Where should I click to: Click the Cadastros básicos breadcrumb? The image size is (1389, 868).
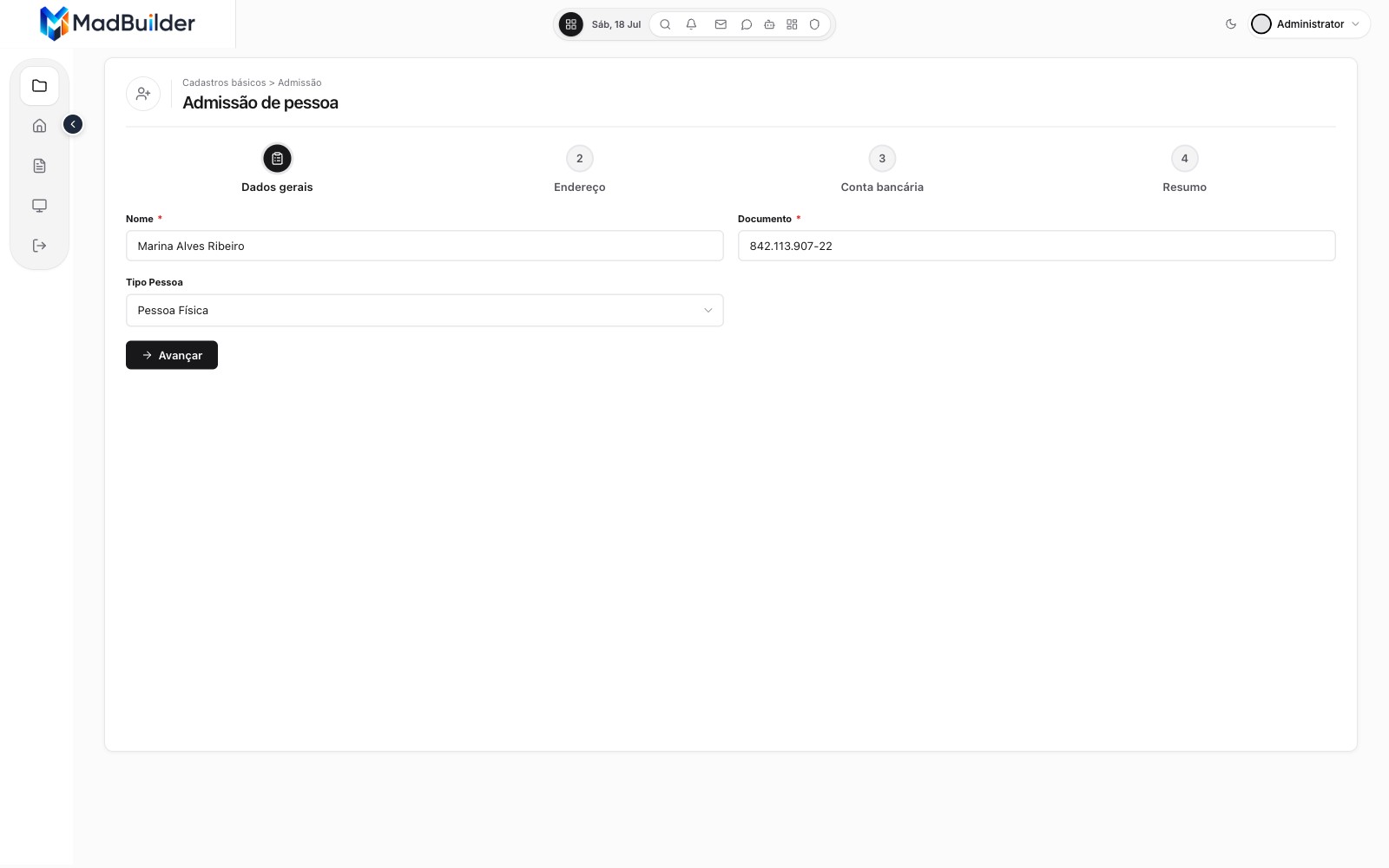tap(224, 82)
